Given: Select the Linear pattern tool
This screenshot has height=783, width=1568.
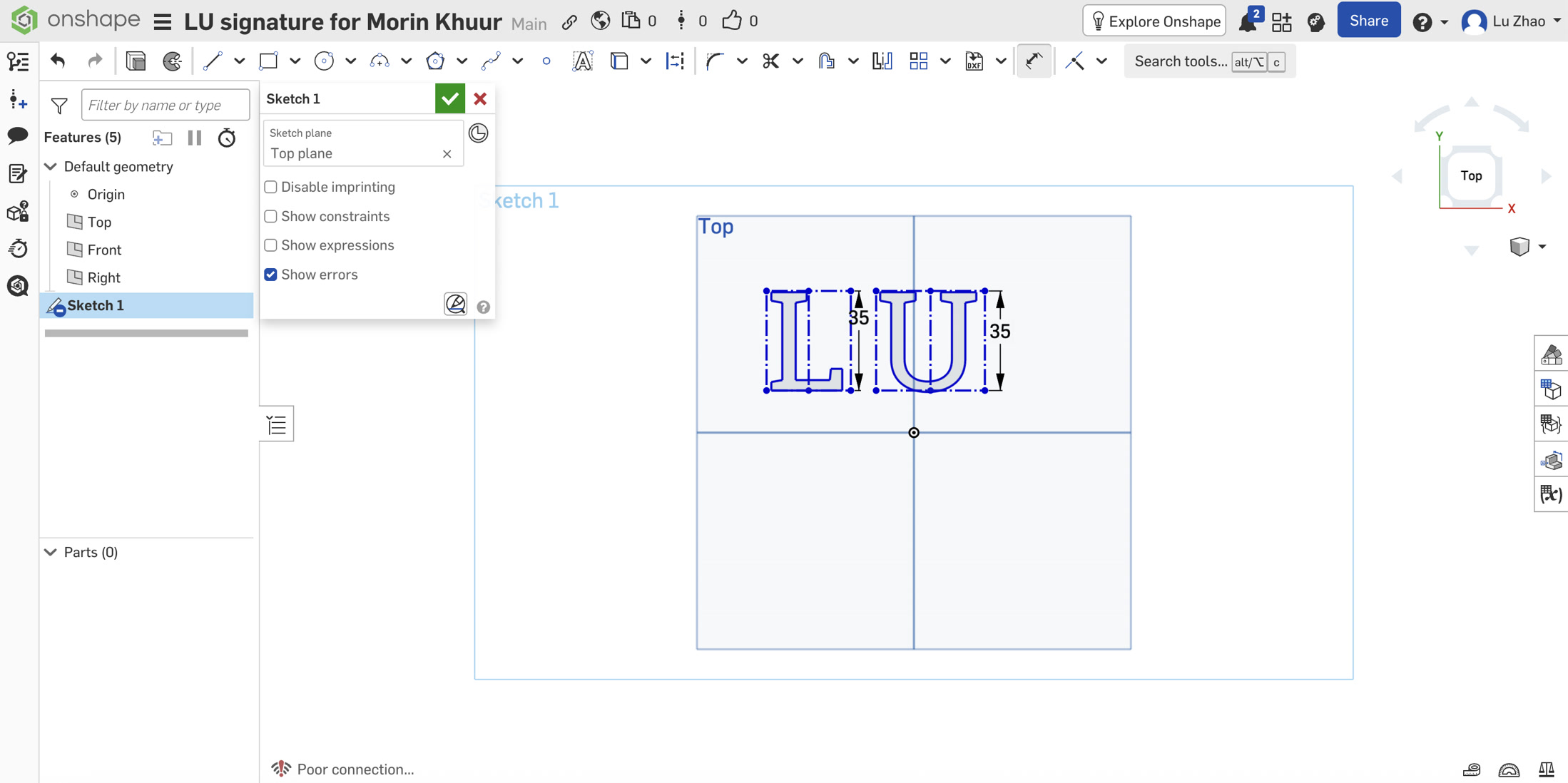Looking at the screenshot, I should (x=919, y=61).
